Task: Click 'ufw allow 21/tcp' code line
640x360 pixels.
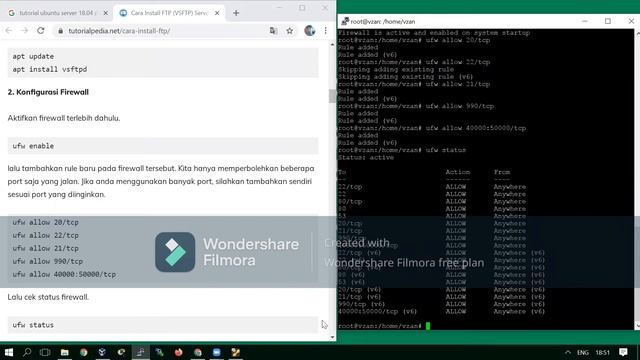Action: tap(45, 248)
